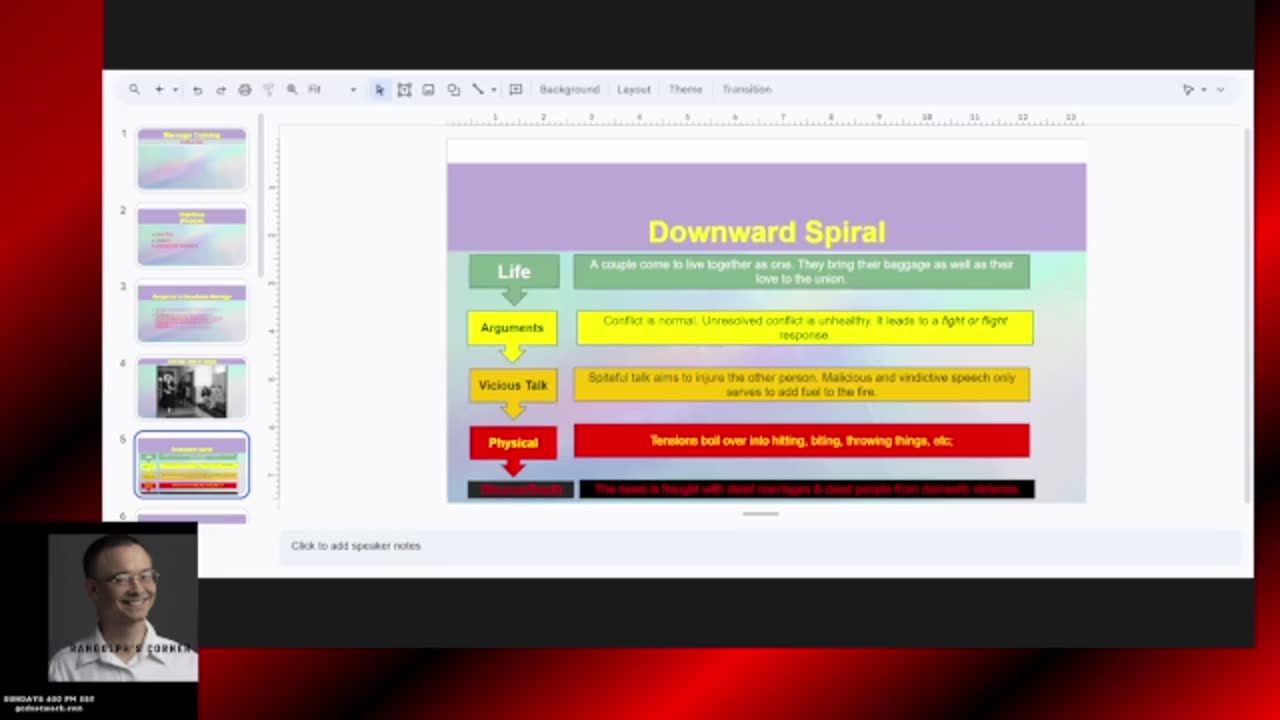Select slide 2 thumbnail in filmstrip

pyautogui.click(x=192, y=236)
